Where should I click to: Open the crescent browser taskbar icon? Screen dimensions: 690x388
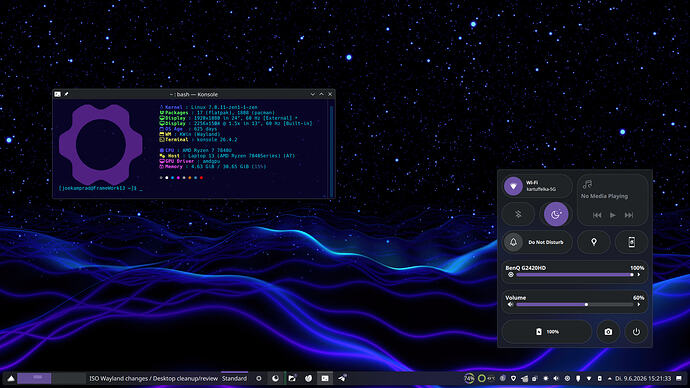pyautogui.click(x=275, y=378)
